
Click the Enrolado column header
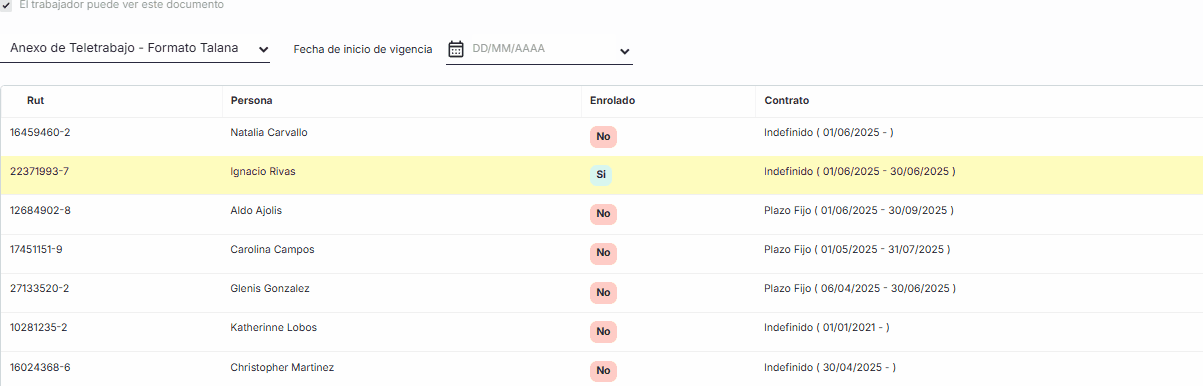pyautogui.click(x=612, y=101)
